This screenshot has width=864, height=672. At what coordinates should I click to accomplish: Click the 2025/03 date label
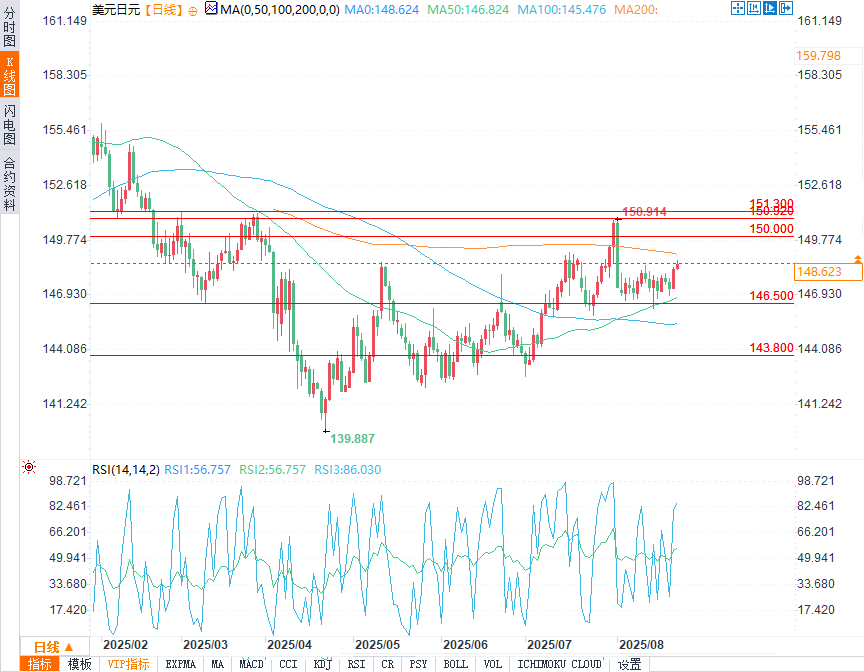click(x=205, y=644)
